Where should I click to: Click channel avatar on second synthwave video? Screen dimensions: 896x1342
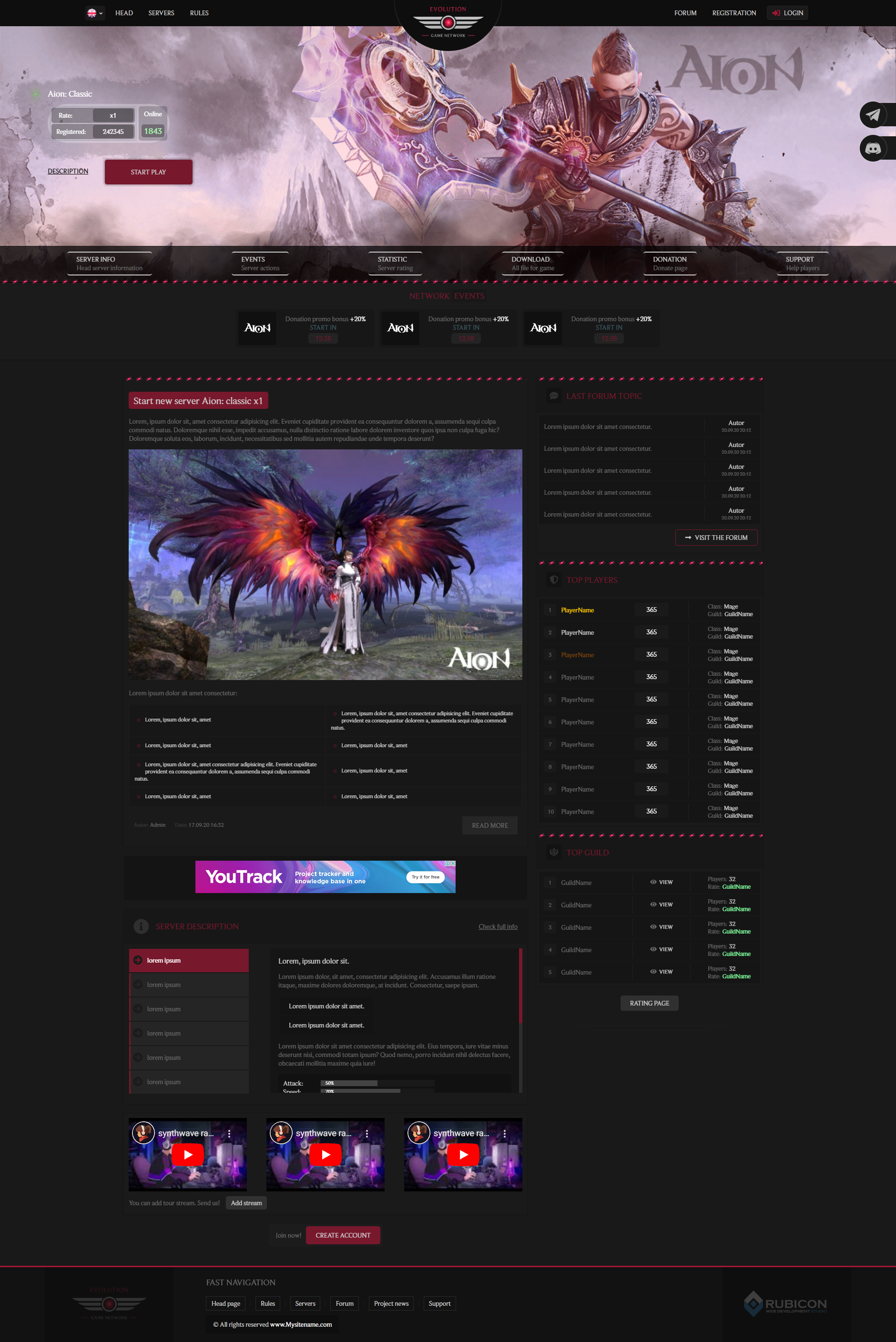[x=281, y=1133]
